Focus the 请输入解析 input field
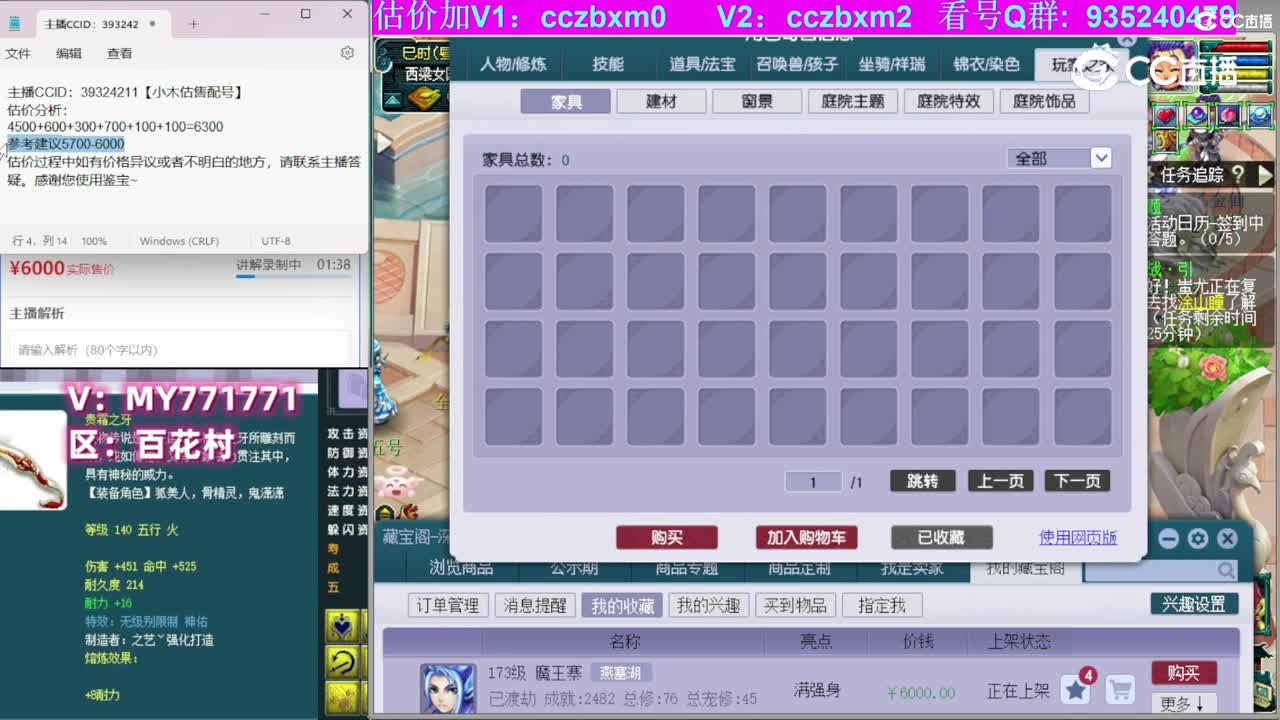 coord(180,350)
